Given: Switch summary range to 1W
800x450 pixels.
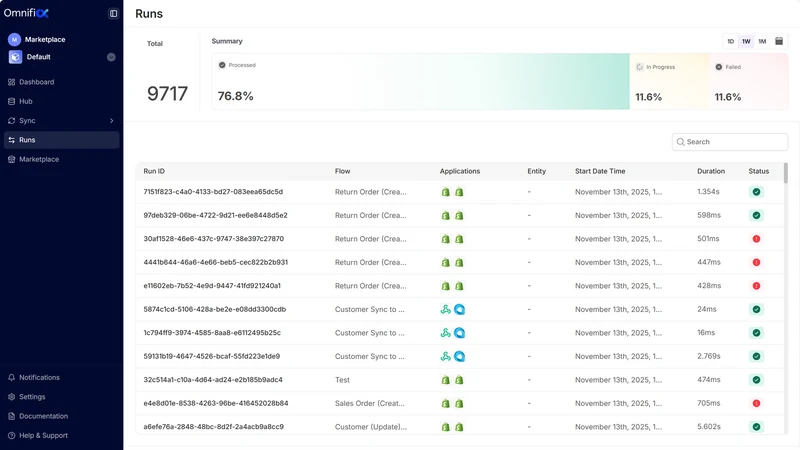Looking at the screenshot, I should click(x=746, y=41).
